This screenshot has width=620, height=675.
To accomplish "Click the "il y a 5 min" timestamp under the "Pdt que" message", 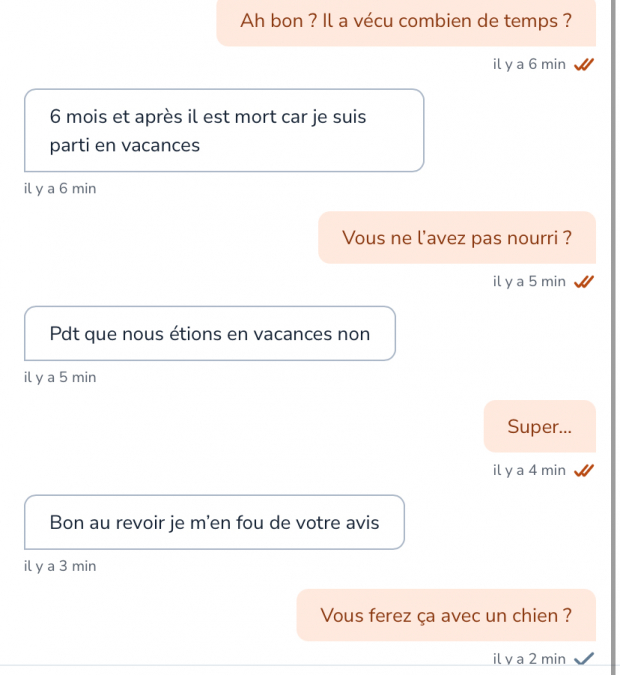I will 60,378.
